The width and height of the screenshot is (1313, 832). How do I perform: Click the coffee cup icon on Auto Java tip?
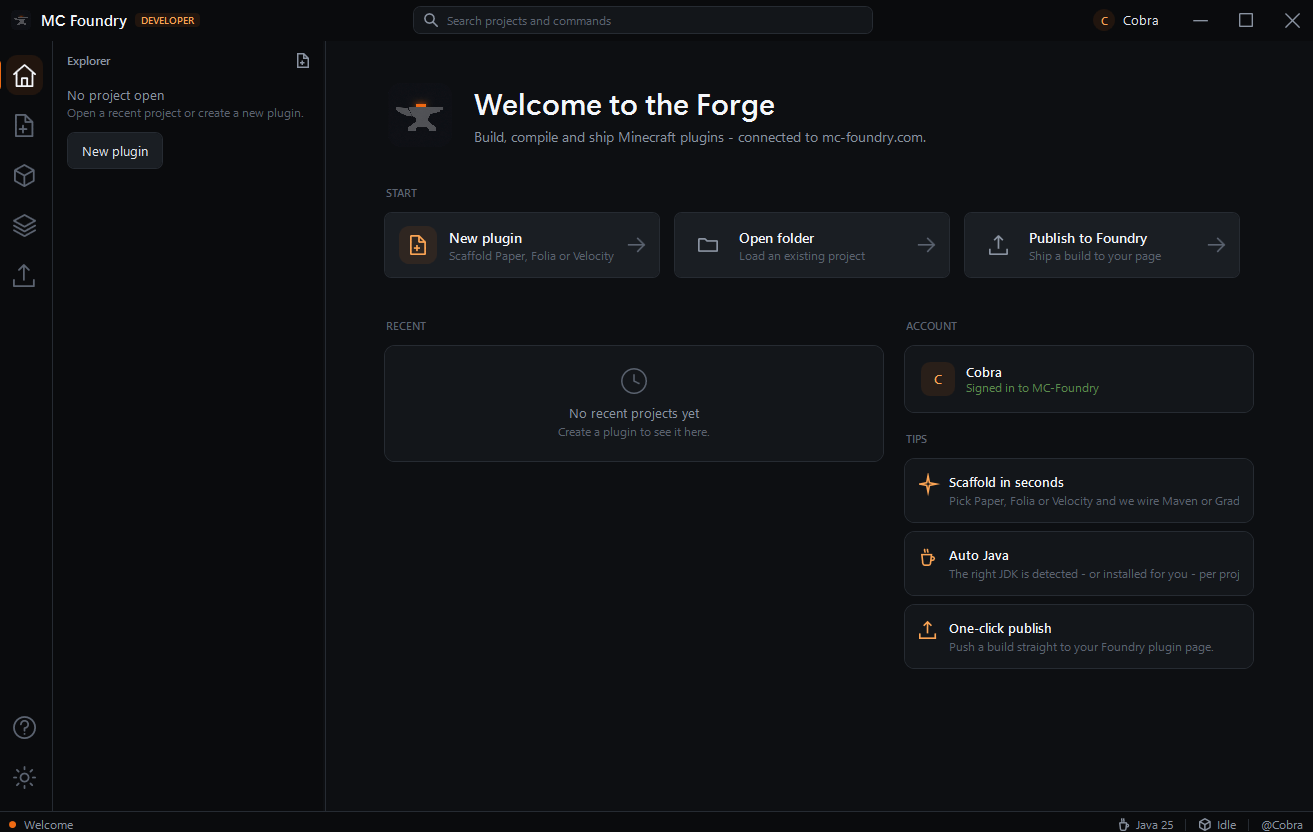(928, 557)
